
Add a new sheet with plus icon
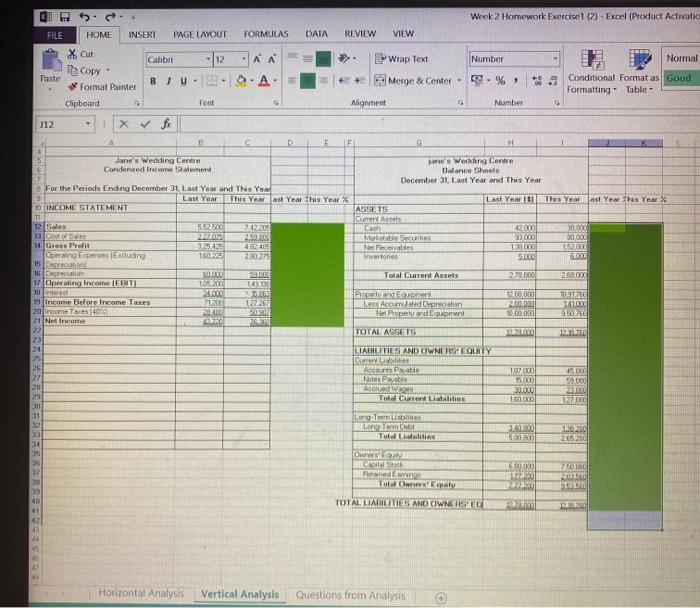tap(441, 598)
